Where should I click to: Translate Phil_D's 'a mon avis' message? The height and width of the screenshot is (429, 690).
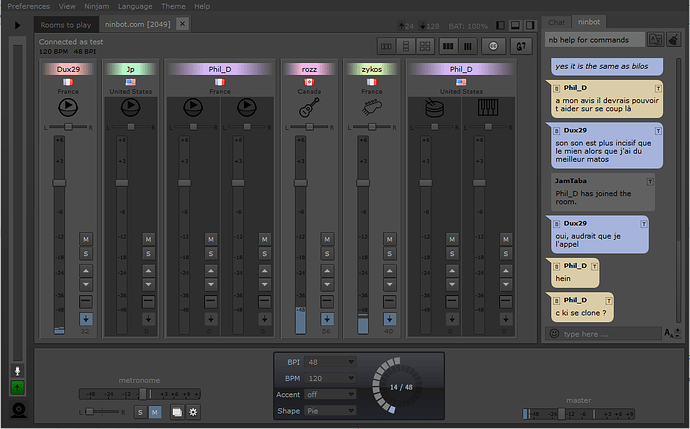point(658,88)
